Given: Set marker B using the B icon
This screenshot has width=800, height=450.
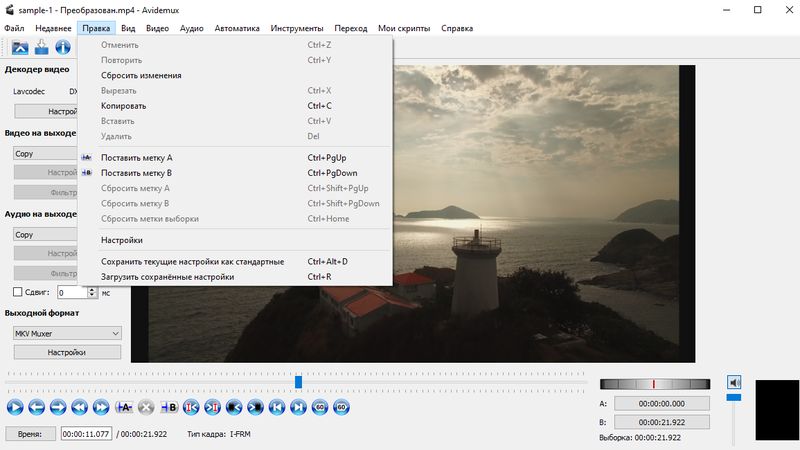Looking at the screenshot, I should (168, 407).
